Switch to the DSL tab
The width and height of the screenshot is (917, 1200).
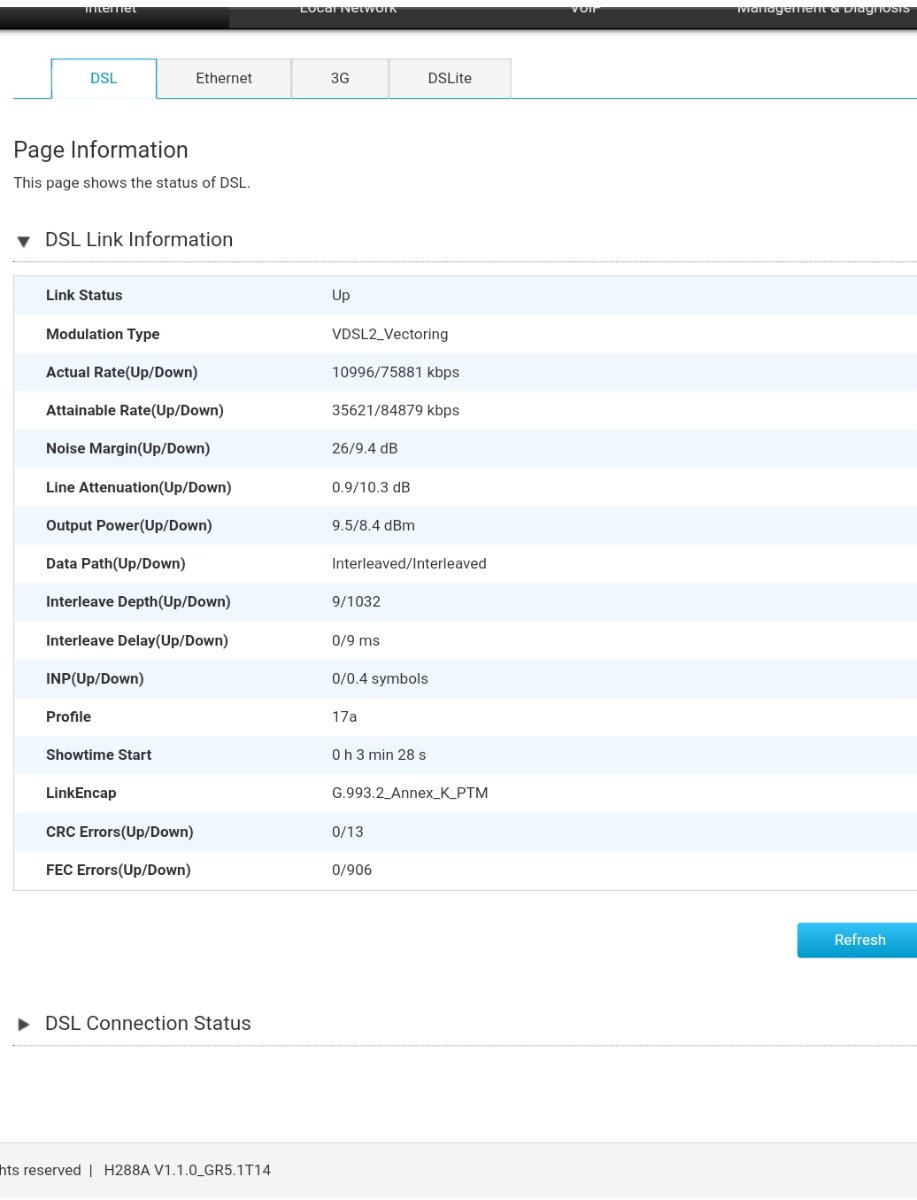click(104, 78)
